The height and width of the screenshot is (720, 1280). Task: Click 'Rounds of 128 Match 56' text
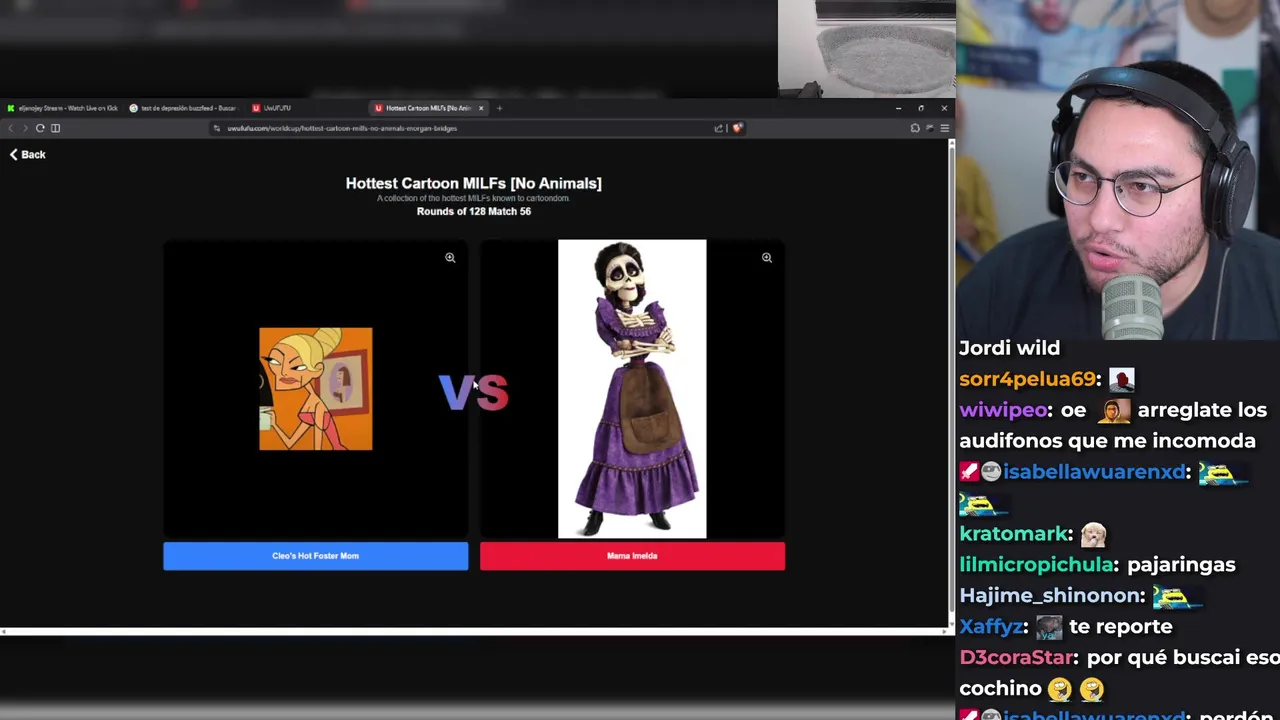coord(474,212)
